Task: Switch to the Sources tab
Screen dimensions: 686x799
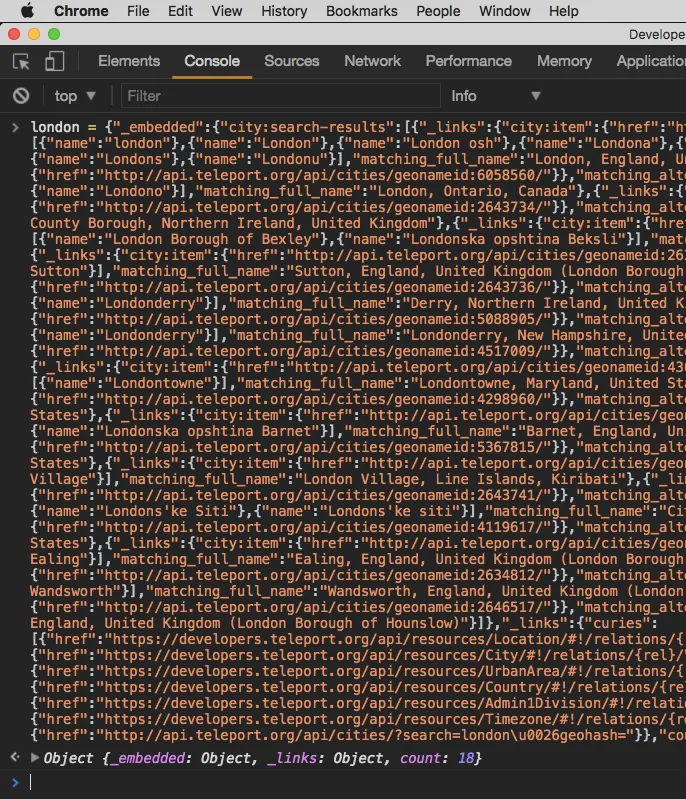Action: [x=292, y=61]
